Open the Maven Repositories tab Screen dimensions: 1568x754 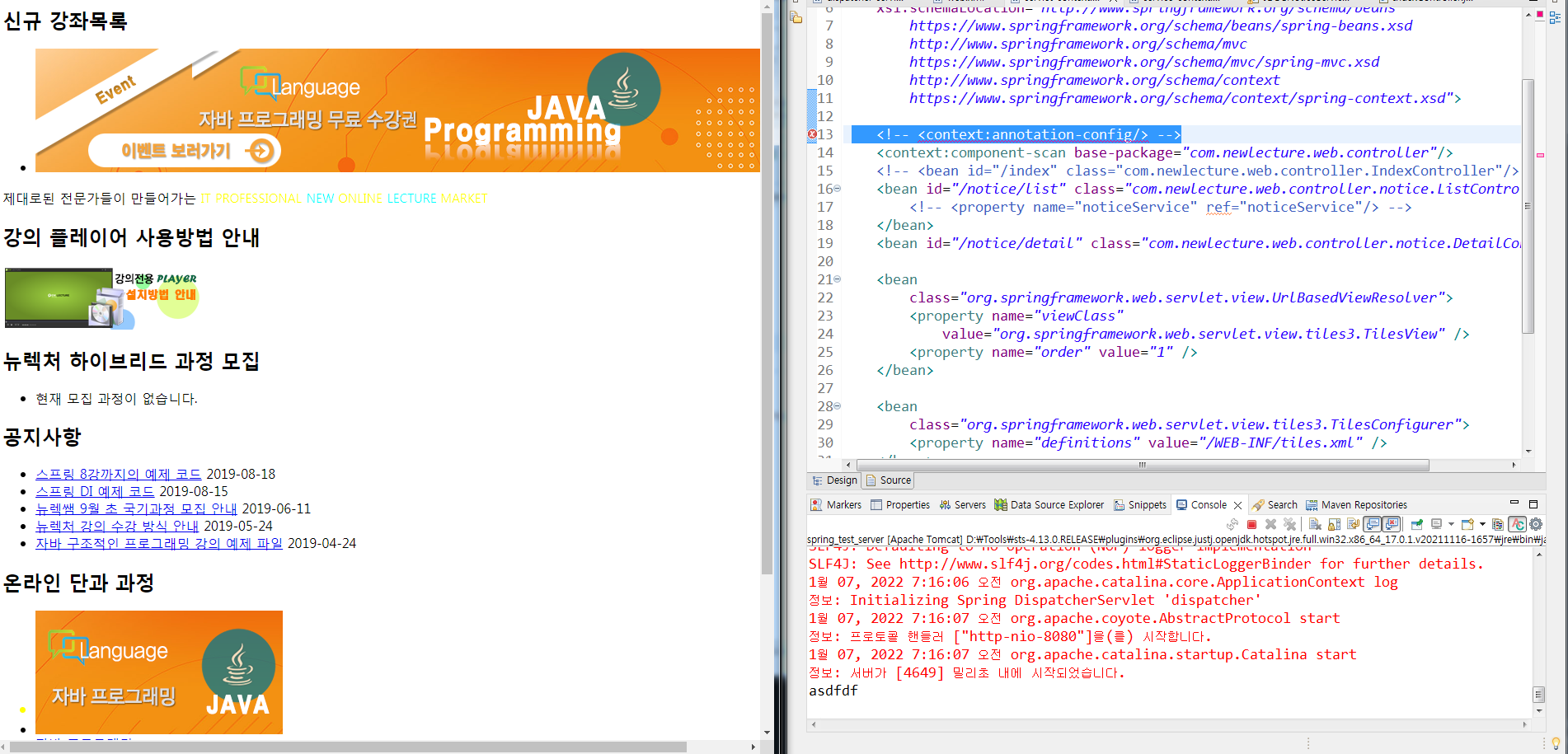click(x=1356, y=505)
